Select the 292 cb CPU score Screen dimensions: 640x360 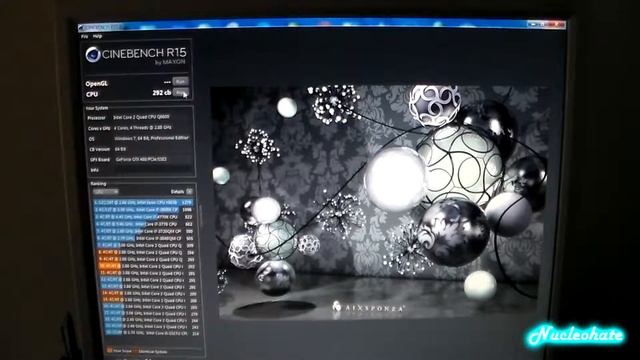click(162, 93)
